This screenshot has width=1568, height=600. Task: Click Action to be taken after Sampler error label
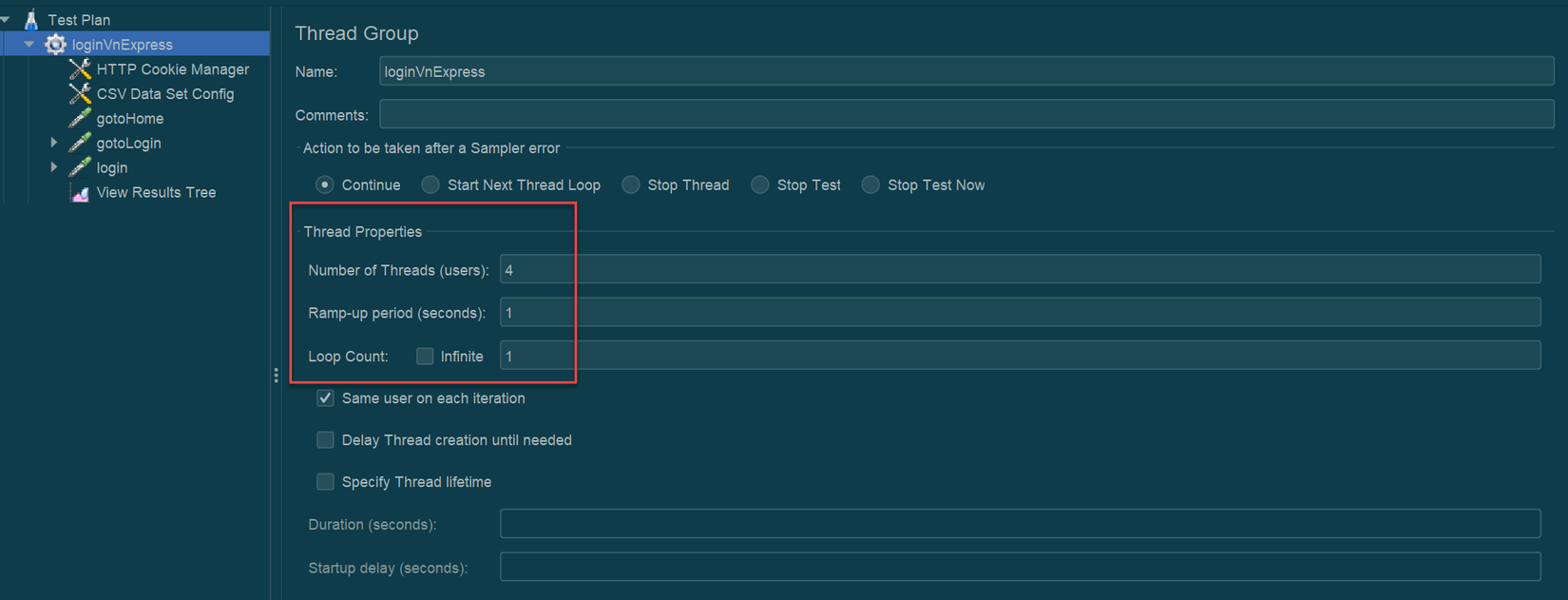(431, 148)
